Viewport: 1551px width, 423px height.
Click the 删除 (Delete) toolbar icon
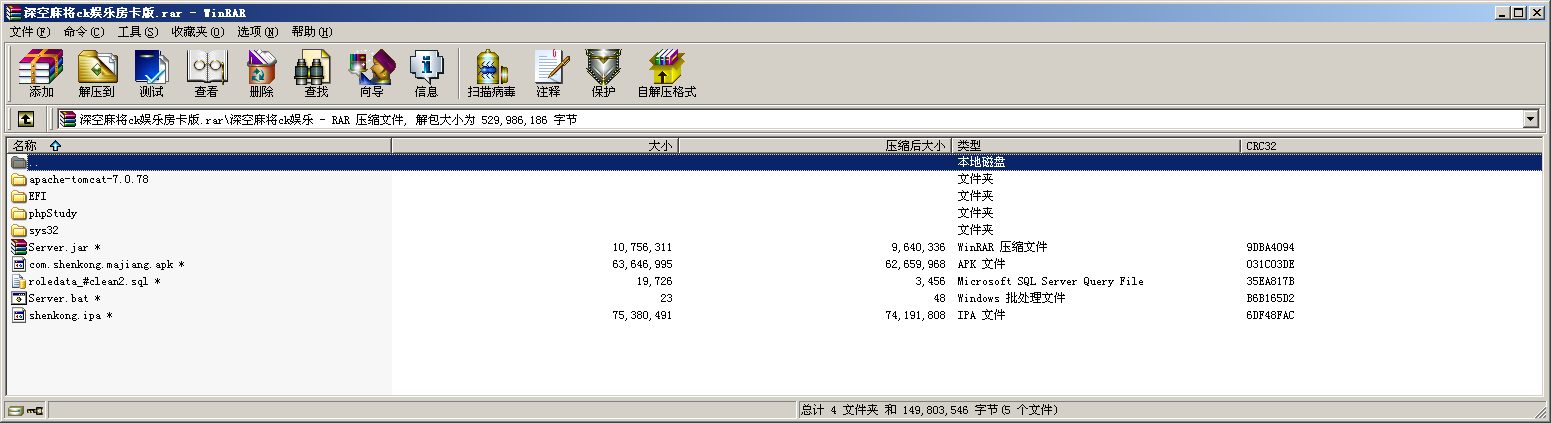tap(261, 73)
